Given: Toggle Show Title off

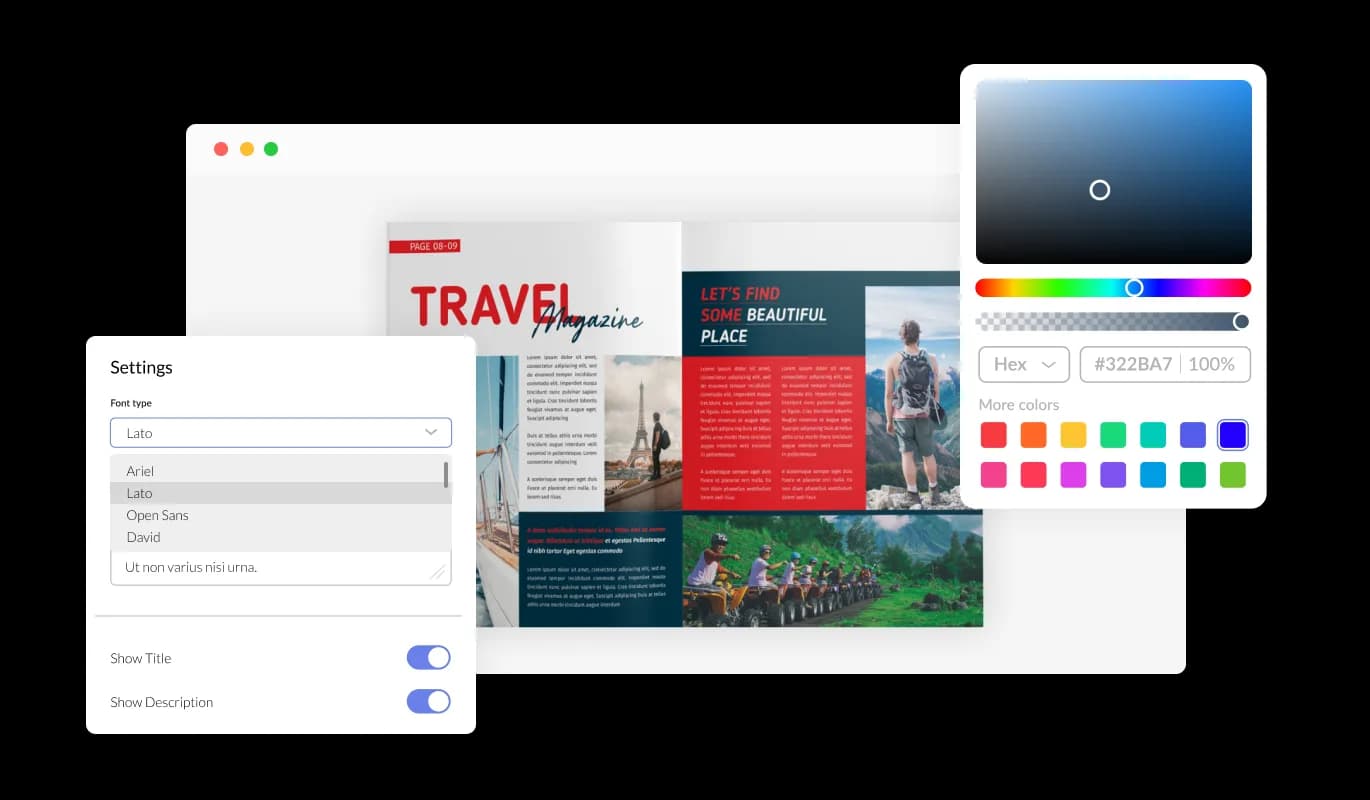Looking at the screenshot, I should pyautogui.click(x=429, y=657).
